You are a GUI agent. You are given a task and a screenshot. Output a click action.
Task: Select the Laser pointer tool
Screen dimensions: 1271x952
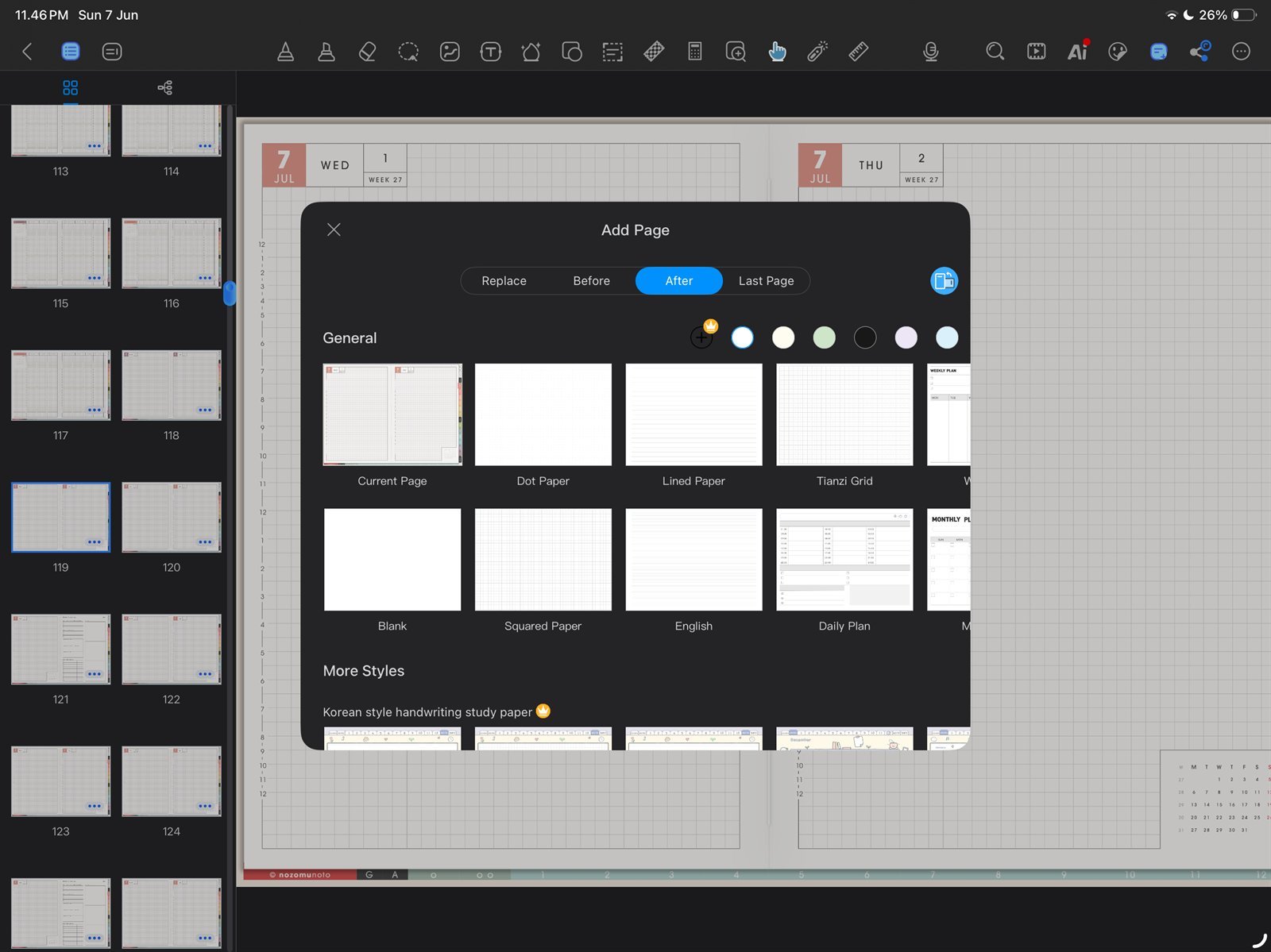pos(817,52)
